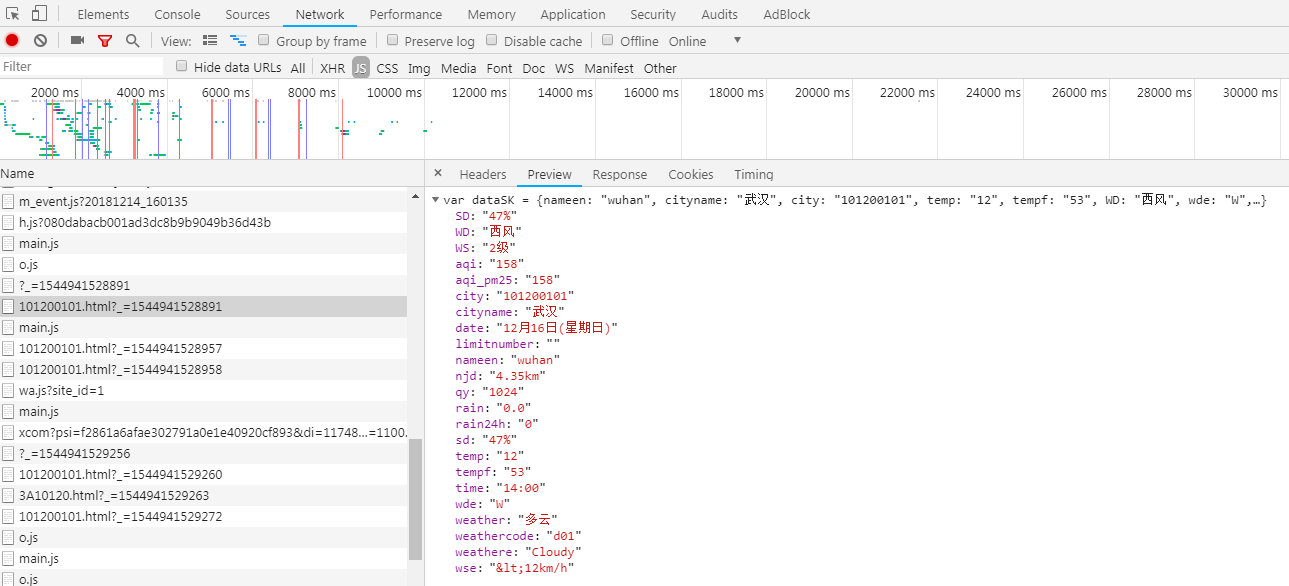Enable screenshot capture with the camera icon
1289x586 pixels.
click(76, 41)
